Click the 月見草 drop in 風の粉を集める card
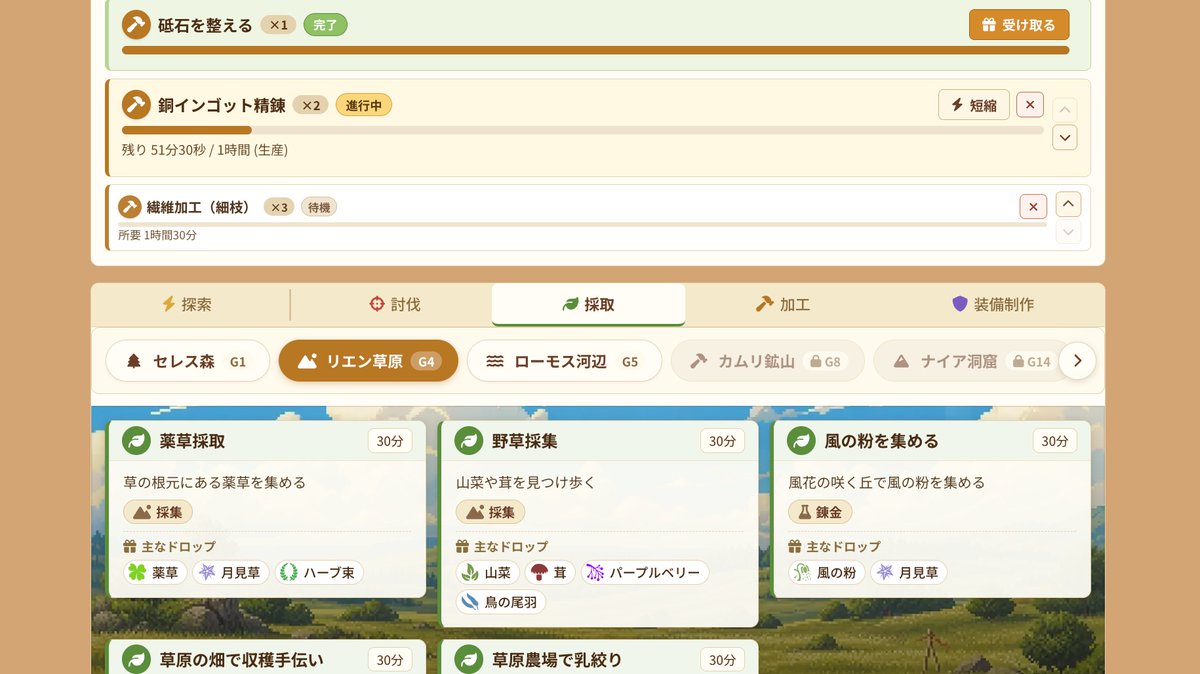1200x674 pixels. pos(909,573)
